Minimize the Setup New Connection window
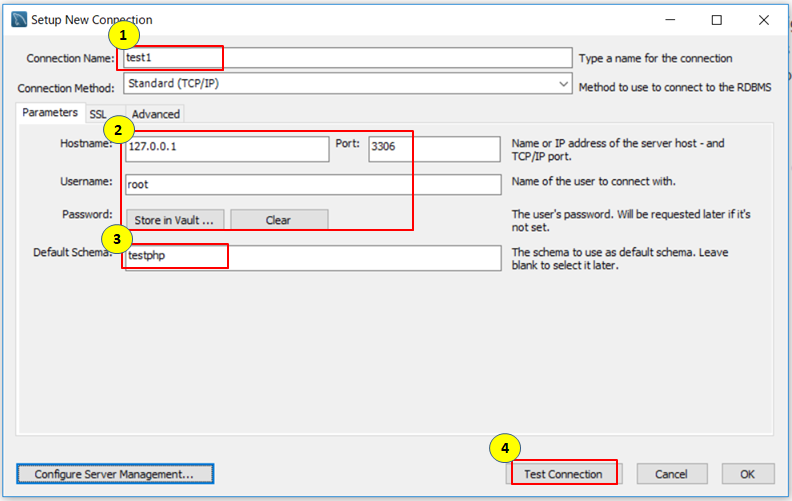 (670, 20)
